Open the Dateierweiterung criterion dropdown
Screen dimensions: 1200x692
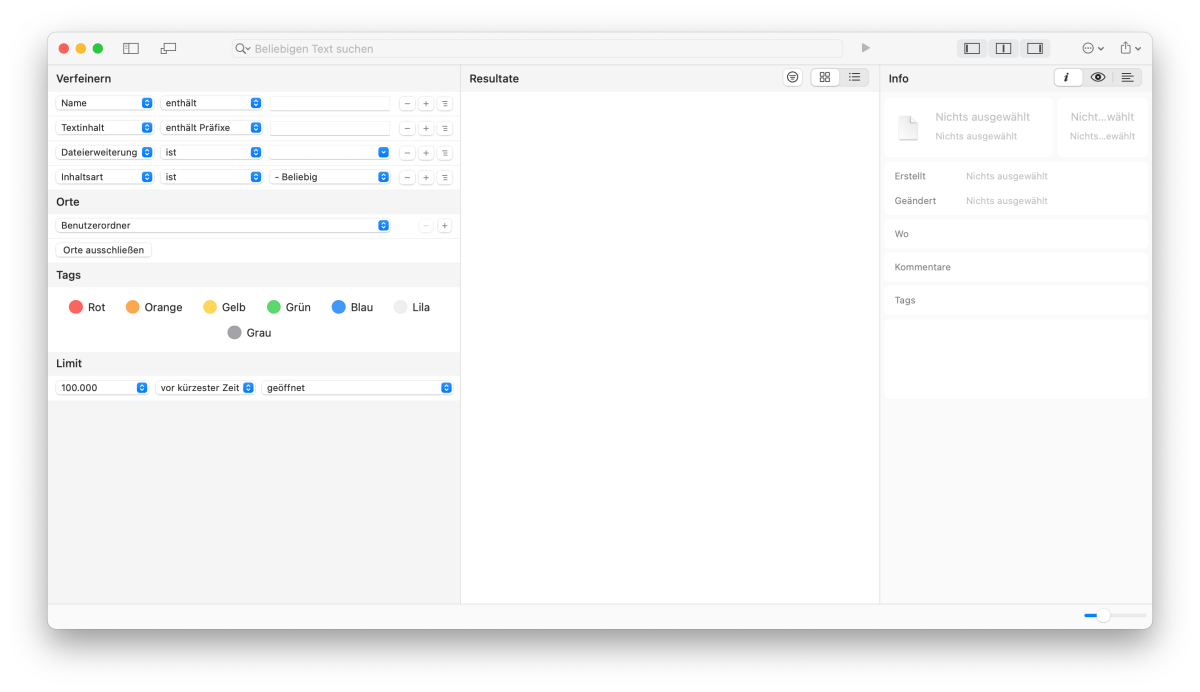coord(105,152)
